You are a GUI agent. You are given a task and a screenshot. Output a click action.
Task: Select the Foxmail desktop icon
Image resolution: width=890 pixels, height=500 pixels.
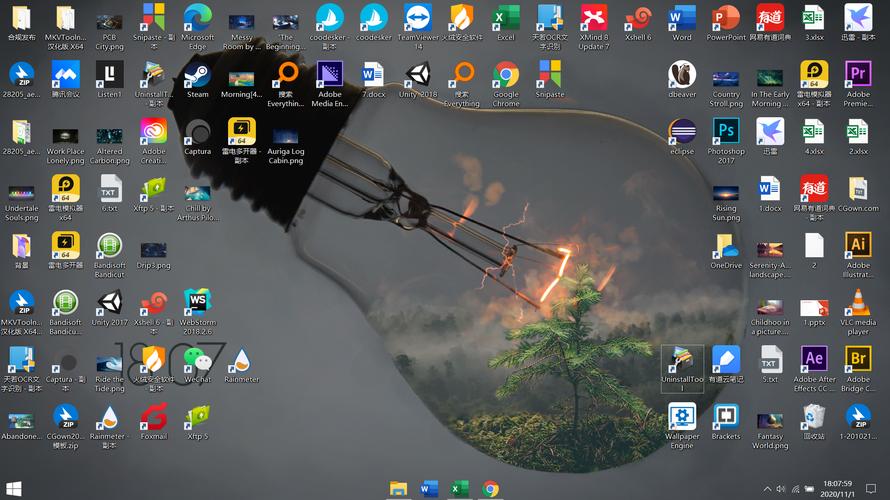pyautogui.click(x=153, y=418)
